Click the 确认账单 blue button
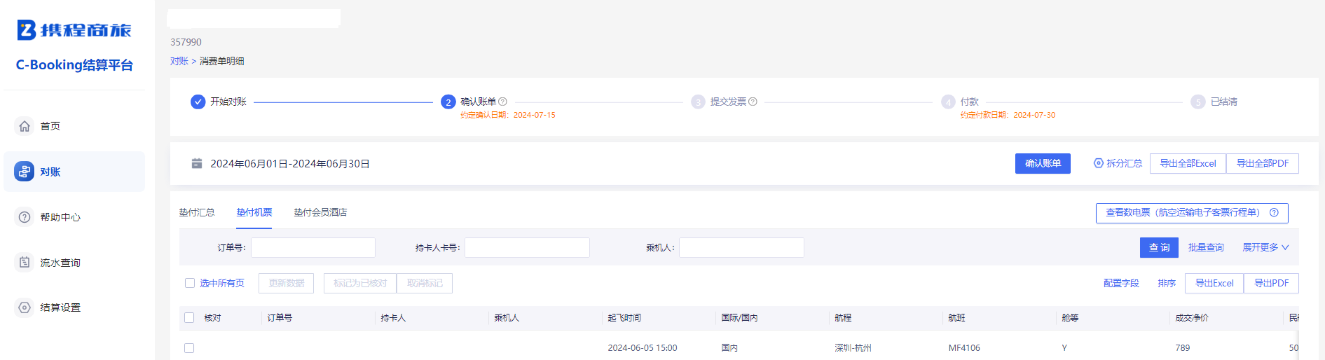The width and height of the screenshot is (1325, 360). (1043, 163)
